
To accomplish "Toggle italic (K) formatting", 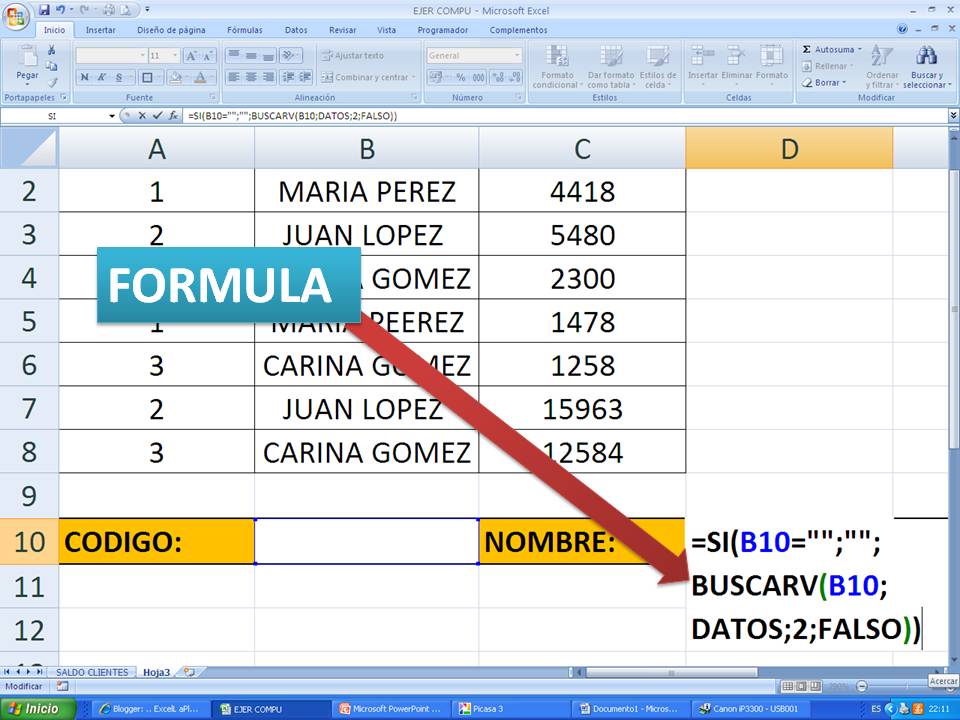I will pyautogui.click(x=101, y=77).
